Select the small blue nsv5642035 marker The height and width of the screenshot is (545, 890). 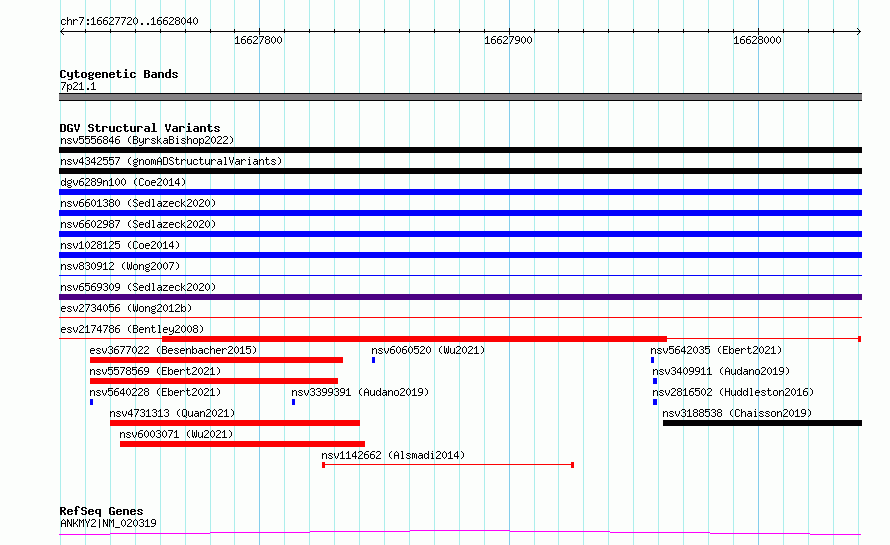click(x=653, y=360)
